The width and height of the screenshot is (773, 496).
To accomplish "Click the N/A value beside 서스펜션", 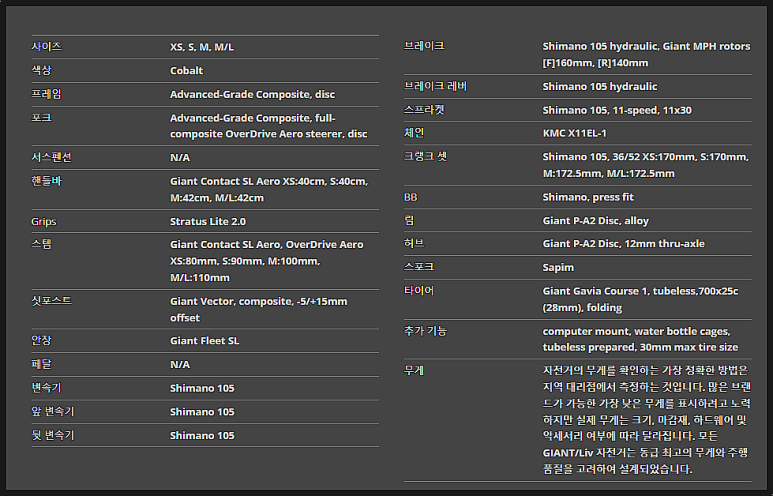I will 180,157.
